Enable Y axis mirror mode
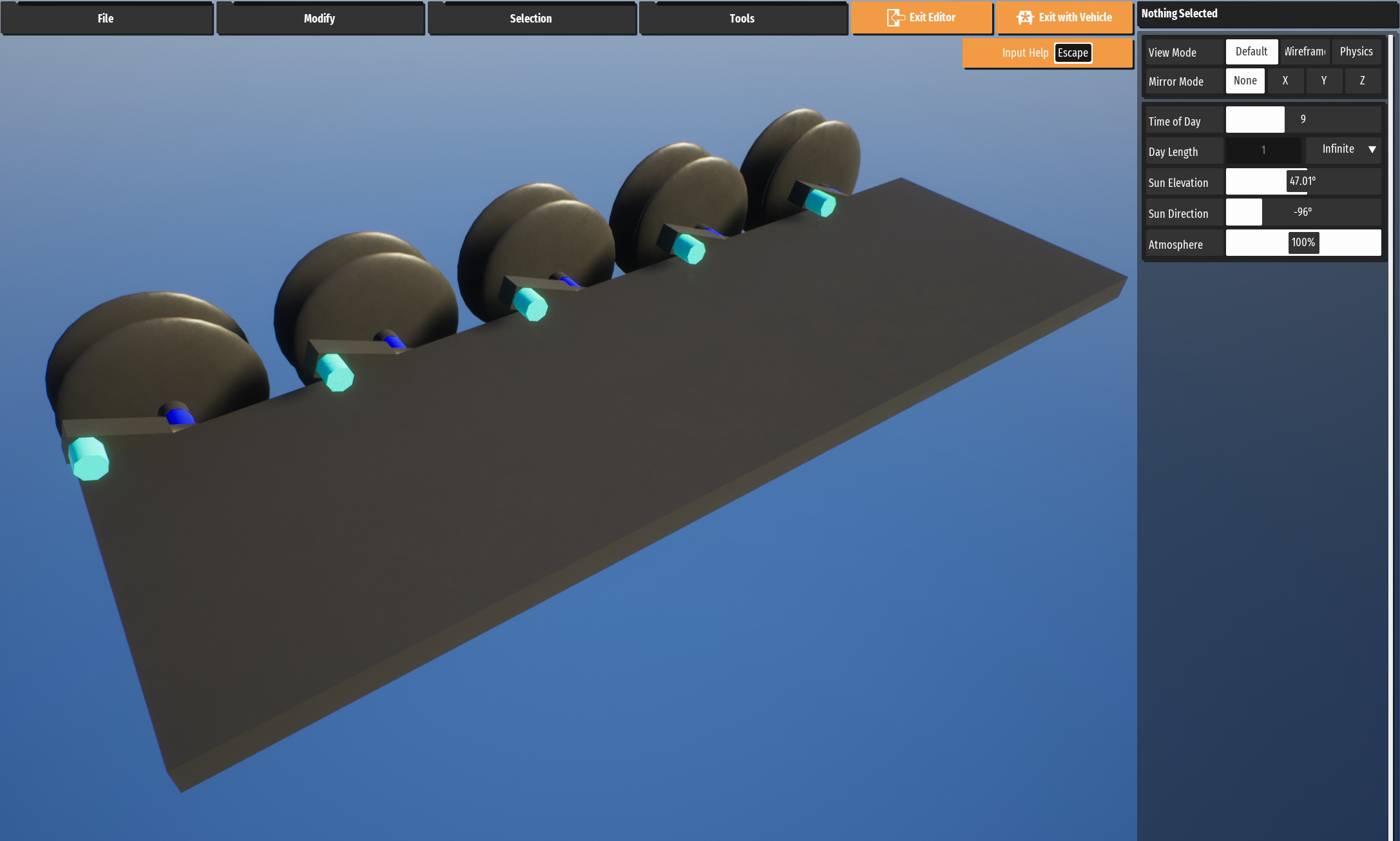 [1324, 81]
